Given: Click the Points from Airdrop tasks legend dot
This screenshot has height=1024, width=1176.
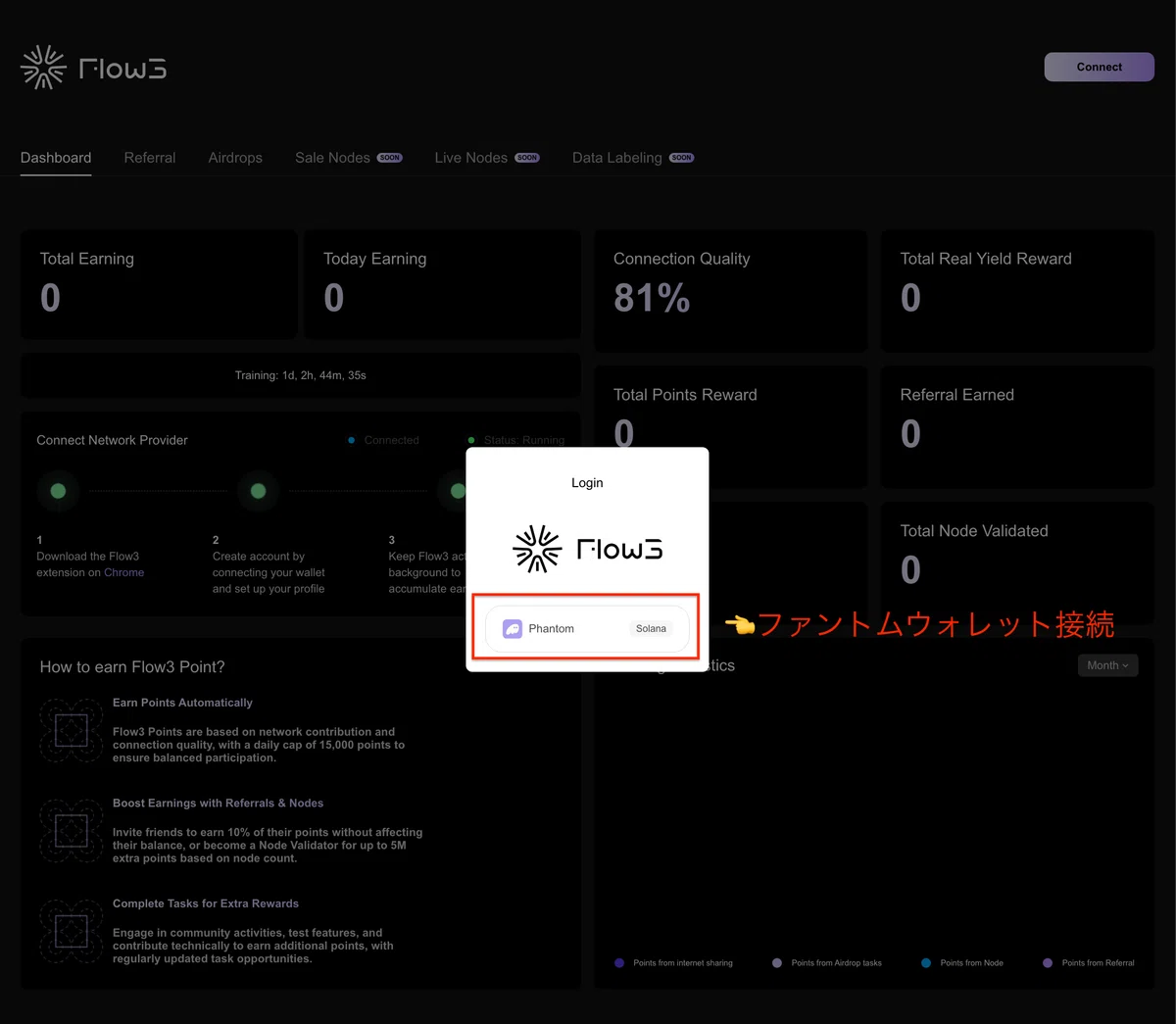Looking at the screenshot, I should (777, 963).
